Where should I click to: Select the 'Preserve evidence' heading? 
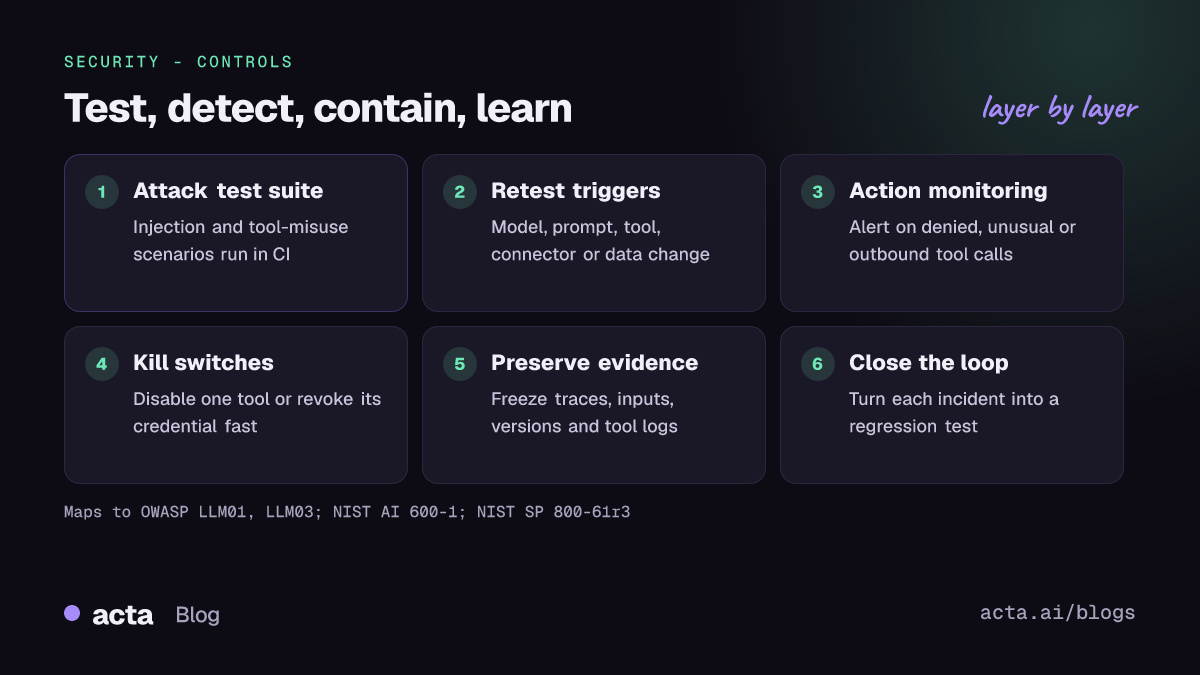click(594, 363)
